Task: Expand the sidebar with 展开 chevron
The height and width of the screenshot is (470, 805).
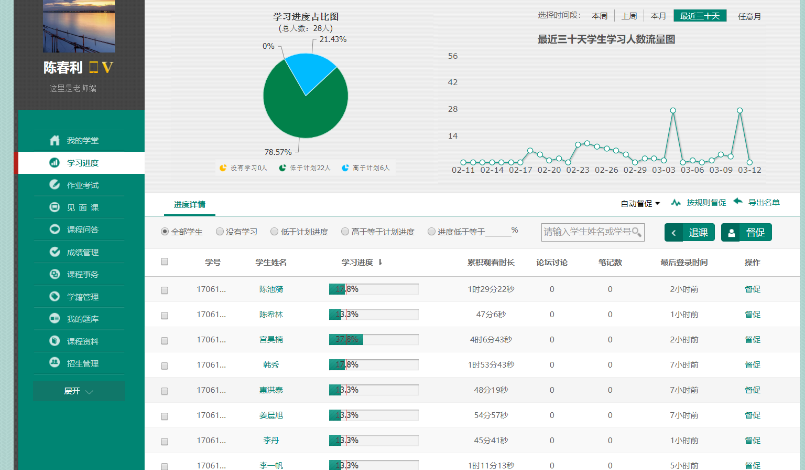Action: [x=89, y=391]
